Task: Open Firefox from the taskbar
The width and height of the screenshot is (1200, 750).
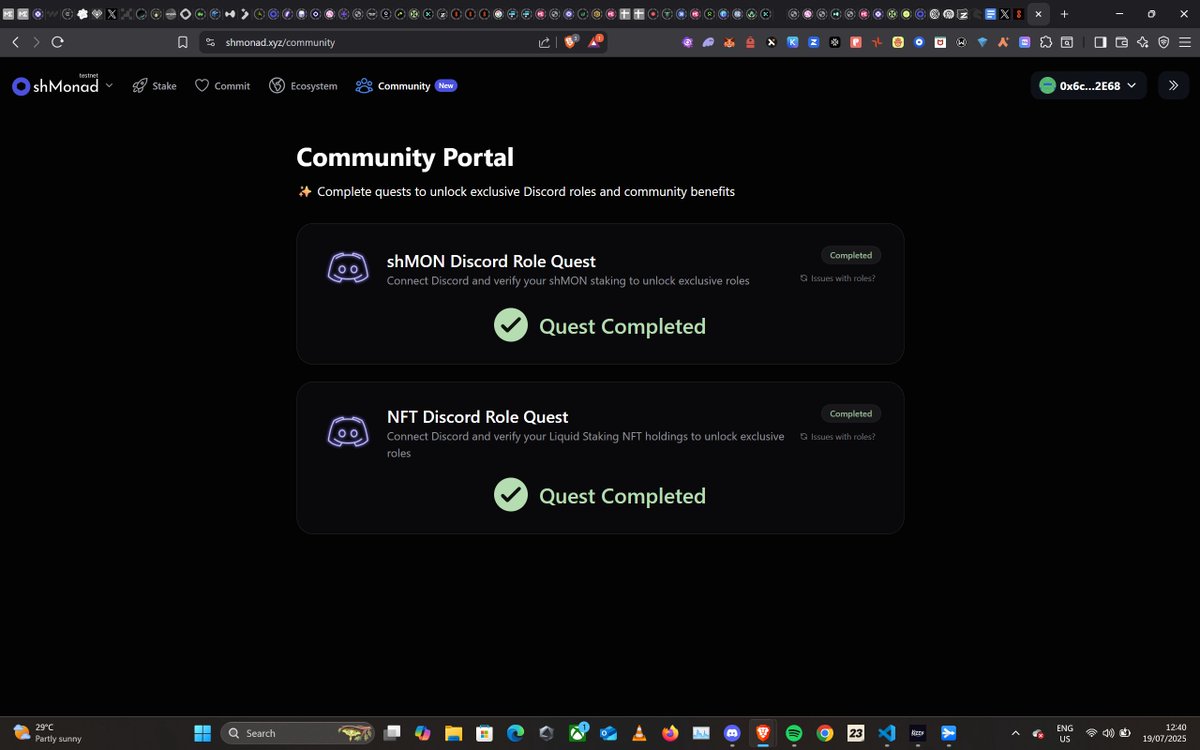Action: (669, 733)
